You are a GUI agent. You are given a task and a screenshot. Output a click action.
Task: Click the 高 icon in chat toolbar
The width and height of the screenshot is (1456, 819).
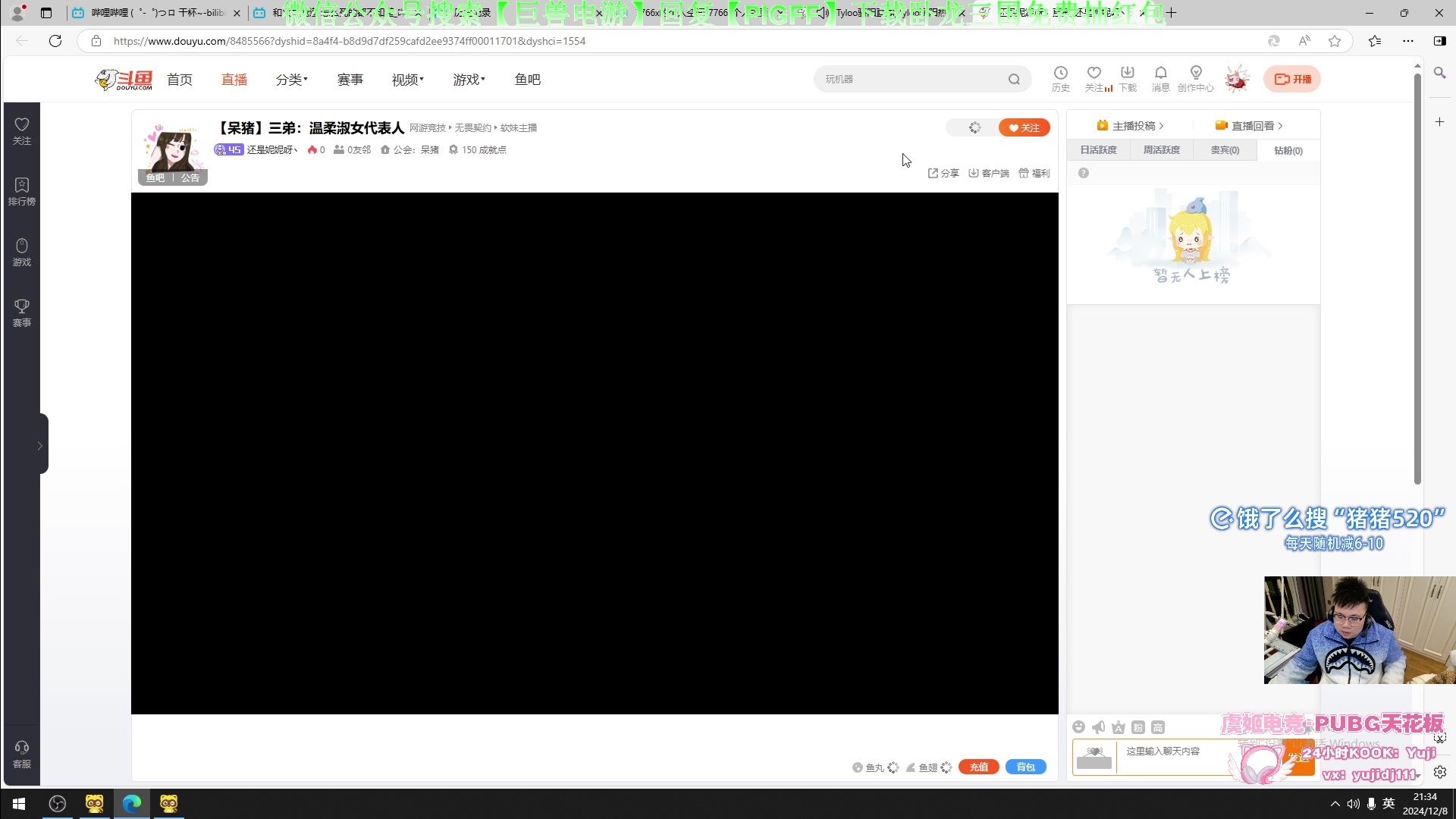(x=1158, y=726)
